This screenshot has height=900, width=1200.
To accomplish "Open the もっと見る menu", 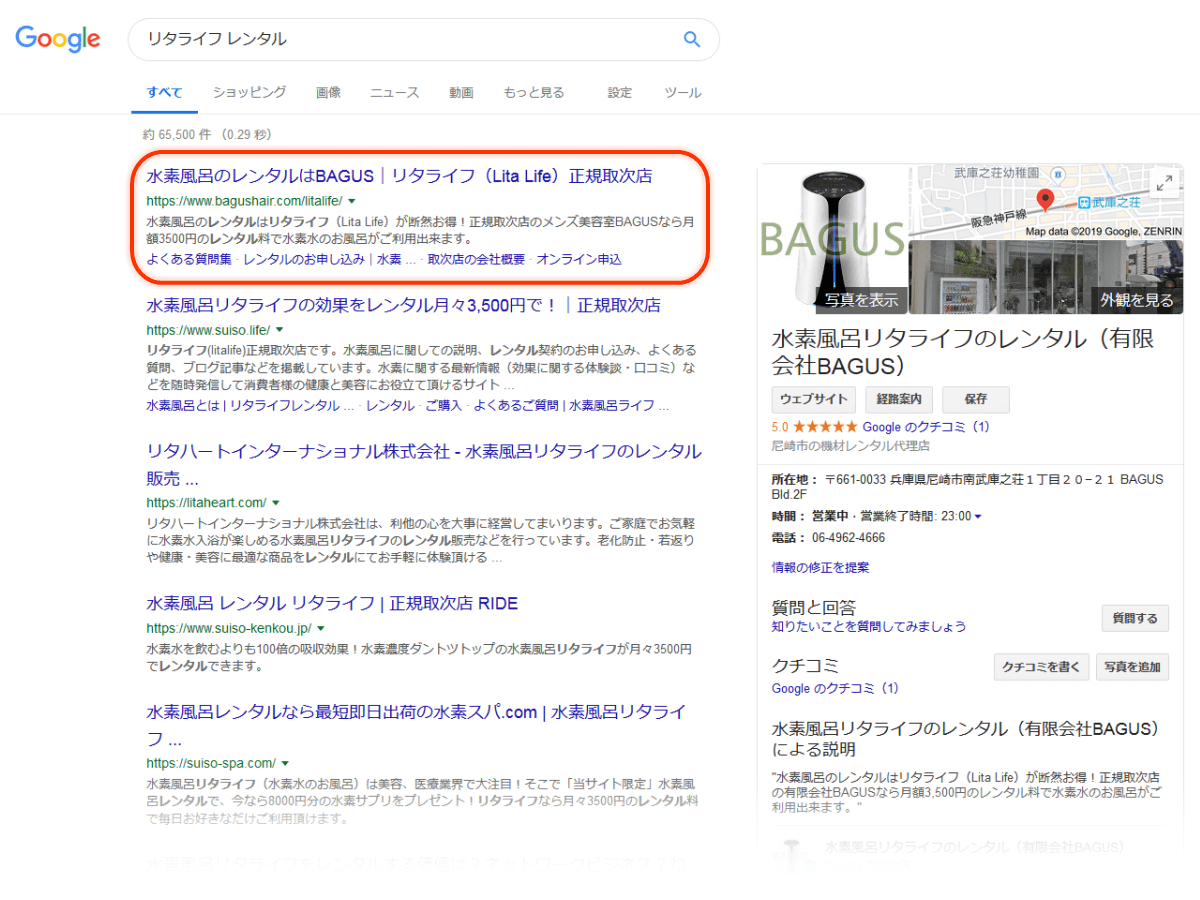I will click(x=534, y=93).
